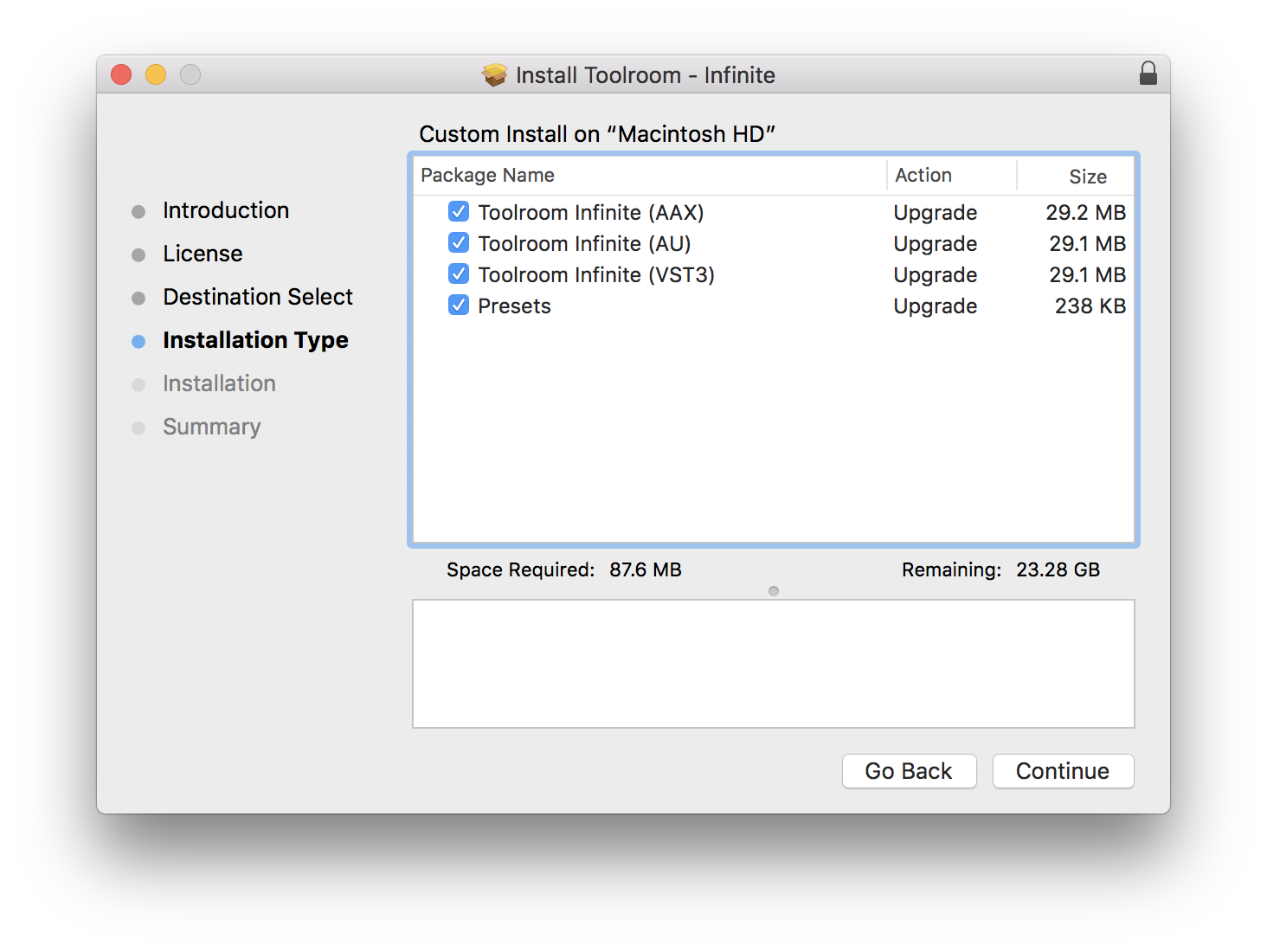This screenshot has height=952, width=1267.
Task: Choose the Destination Select step
Action: coord(257,297)
